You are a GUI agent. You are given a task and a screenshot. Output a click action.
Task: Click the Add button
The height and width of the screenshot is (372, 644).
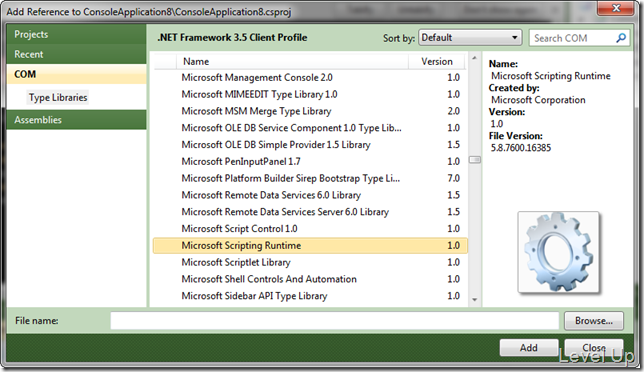click(529, 348)
